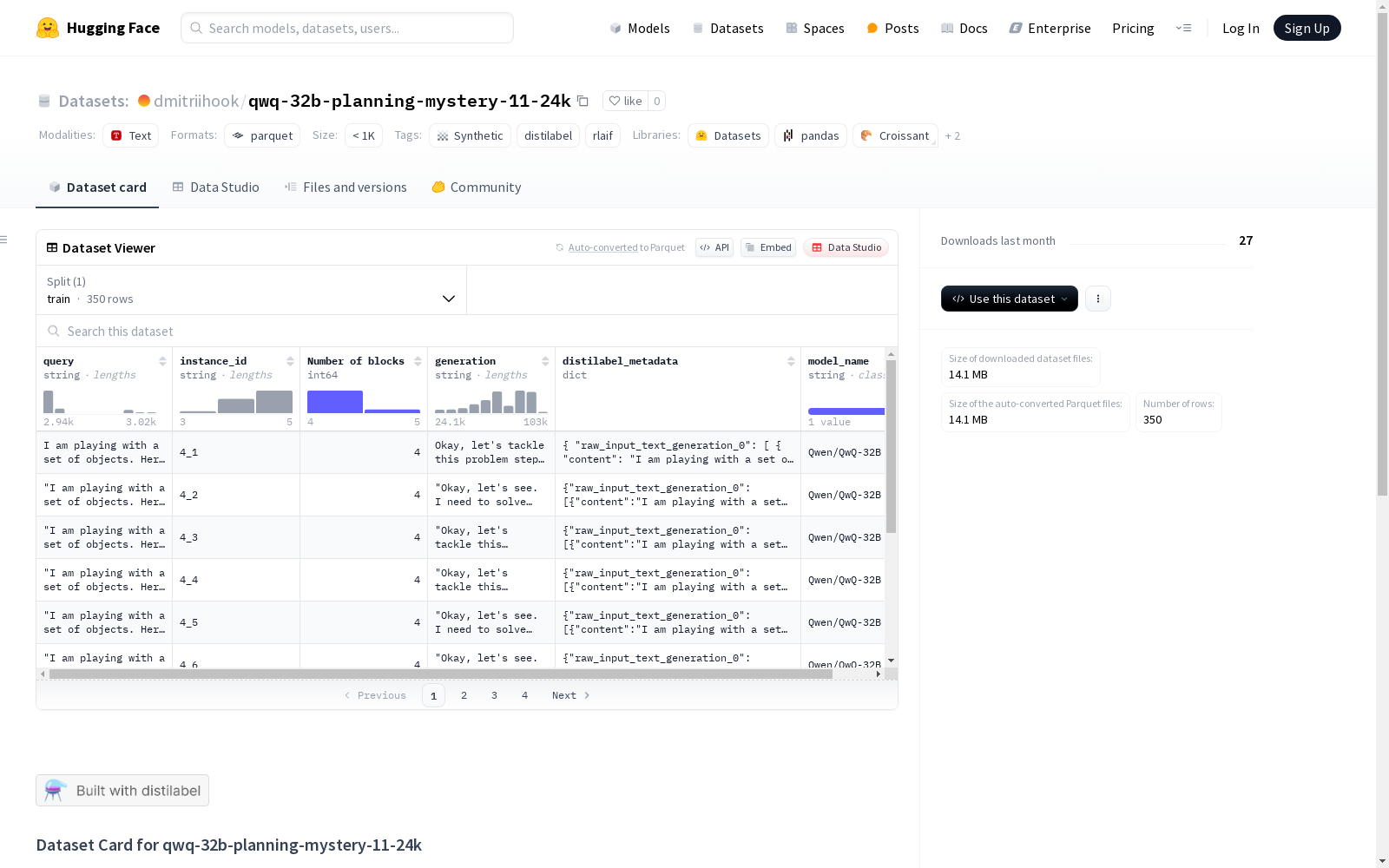Image resolution: width=1389 pixels, height=868 pixels.
Task: Click the pandas library tag
Action: pyautogui.click(x=811, y=135)
